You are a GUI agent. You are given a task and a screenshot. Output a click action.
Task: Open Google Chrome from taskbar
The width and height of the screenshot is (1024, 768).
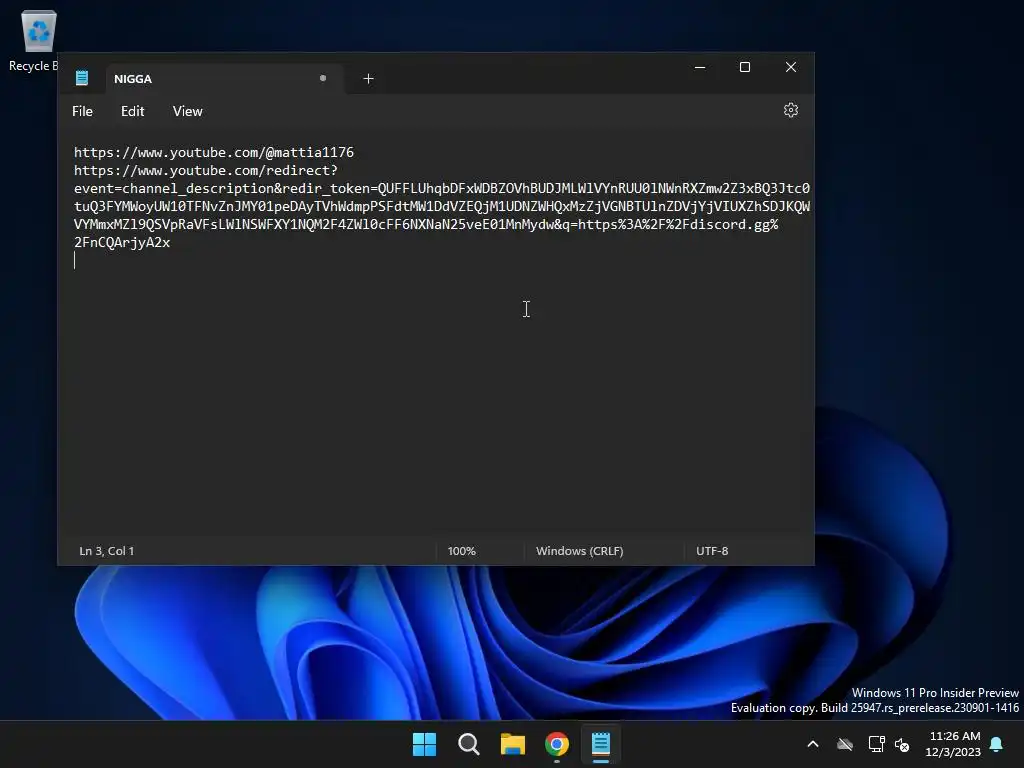557,744
